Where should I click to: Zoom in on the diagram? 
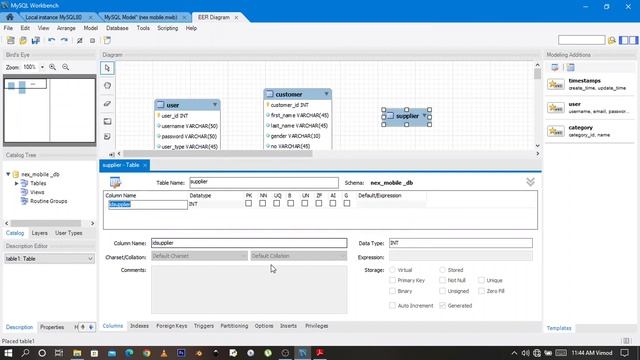click(53, 67)
